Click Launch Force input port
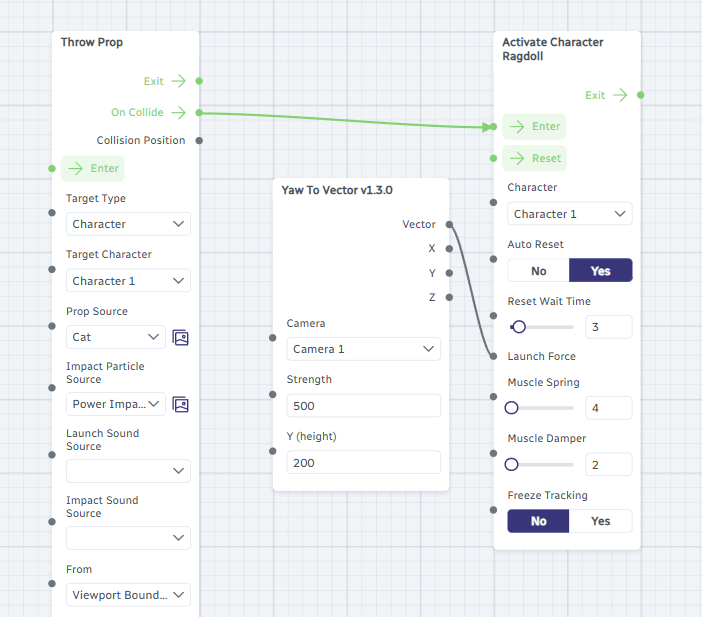 tap(493, 356)
